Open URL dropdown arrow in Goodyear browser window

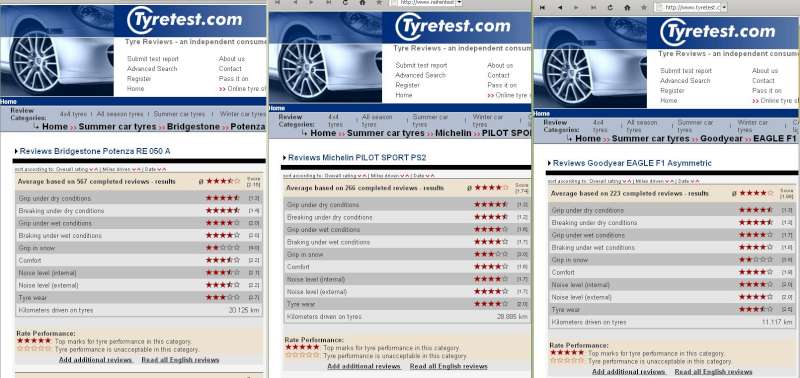click(x=723, y=8)
